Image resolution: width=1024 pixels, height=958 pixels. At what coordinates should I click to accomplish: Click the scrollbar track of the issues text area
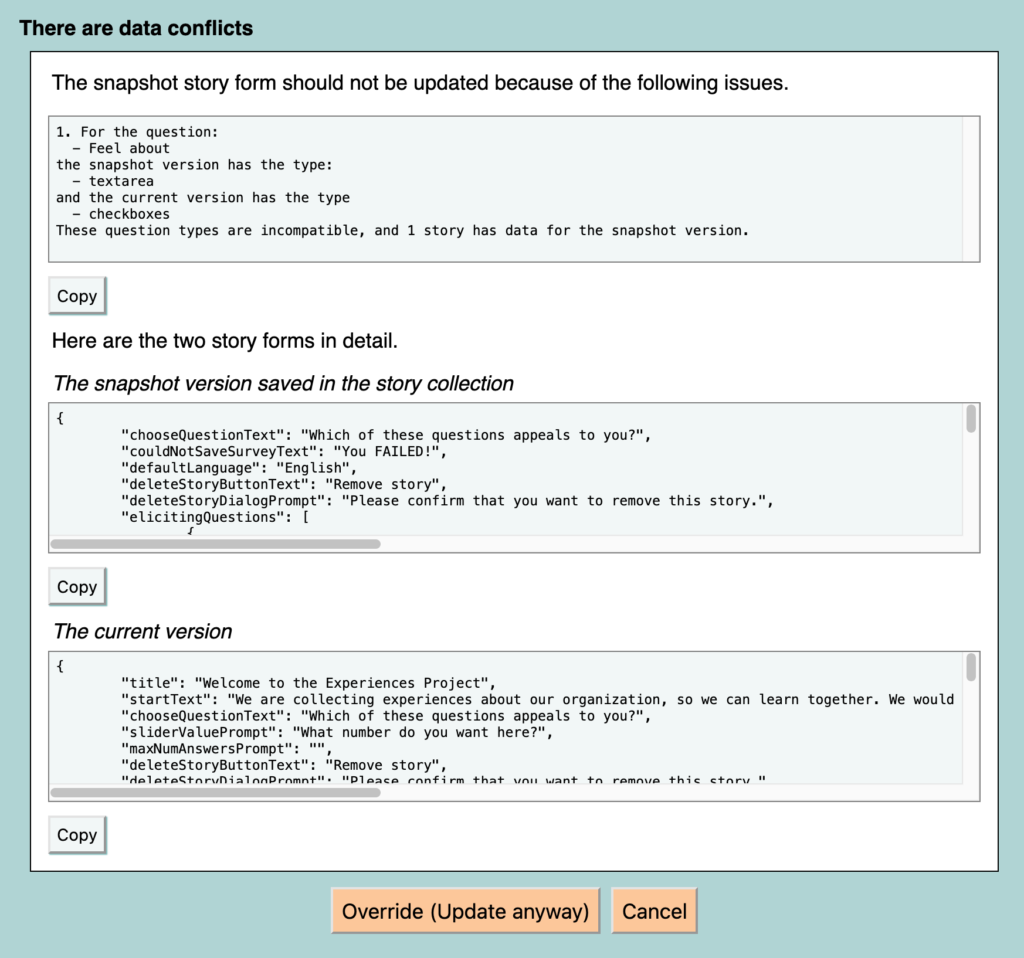971,188
